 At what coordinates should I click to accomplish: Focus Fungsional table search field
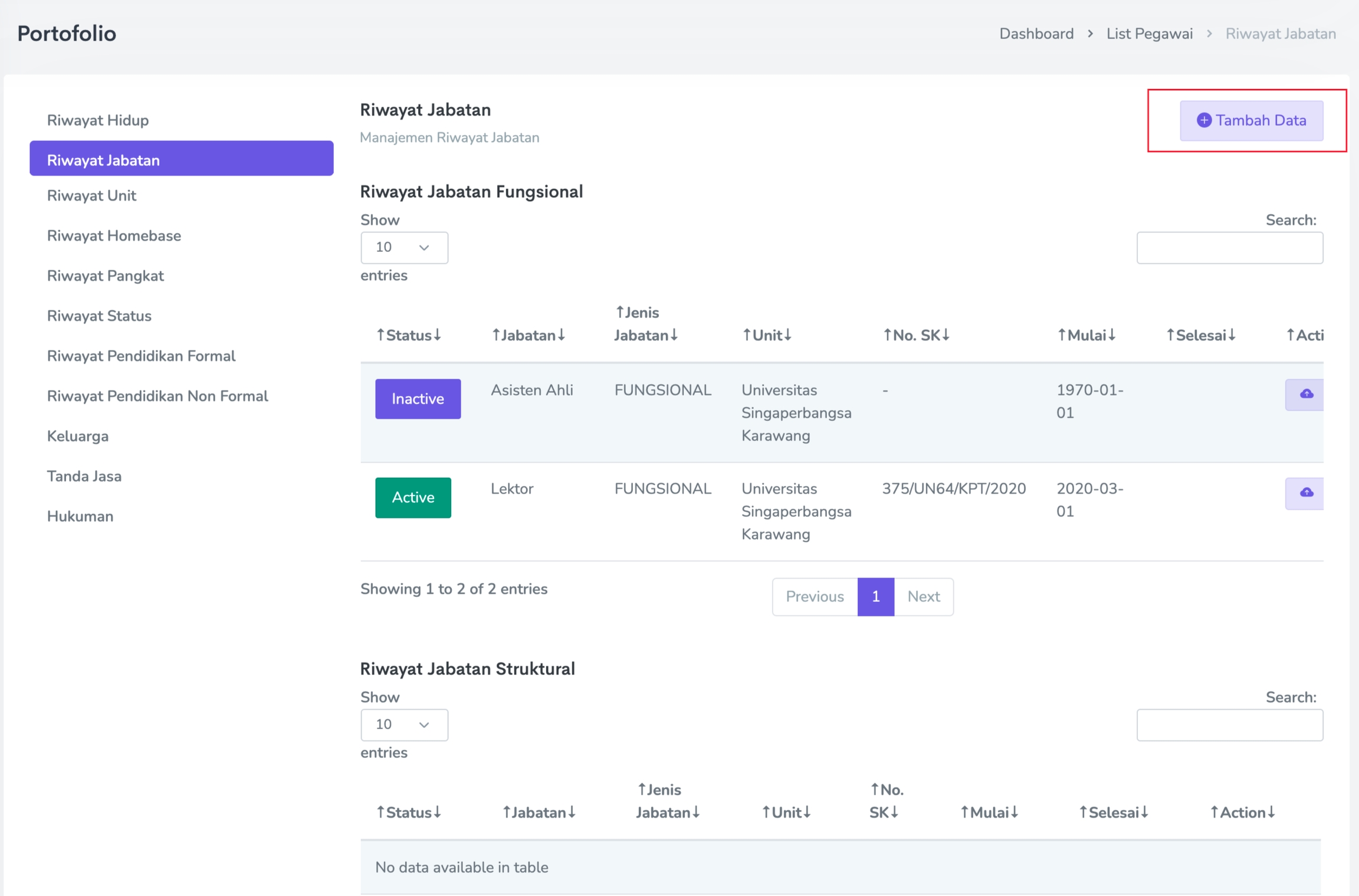point(1229,248)
